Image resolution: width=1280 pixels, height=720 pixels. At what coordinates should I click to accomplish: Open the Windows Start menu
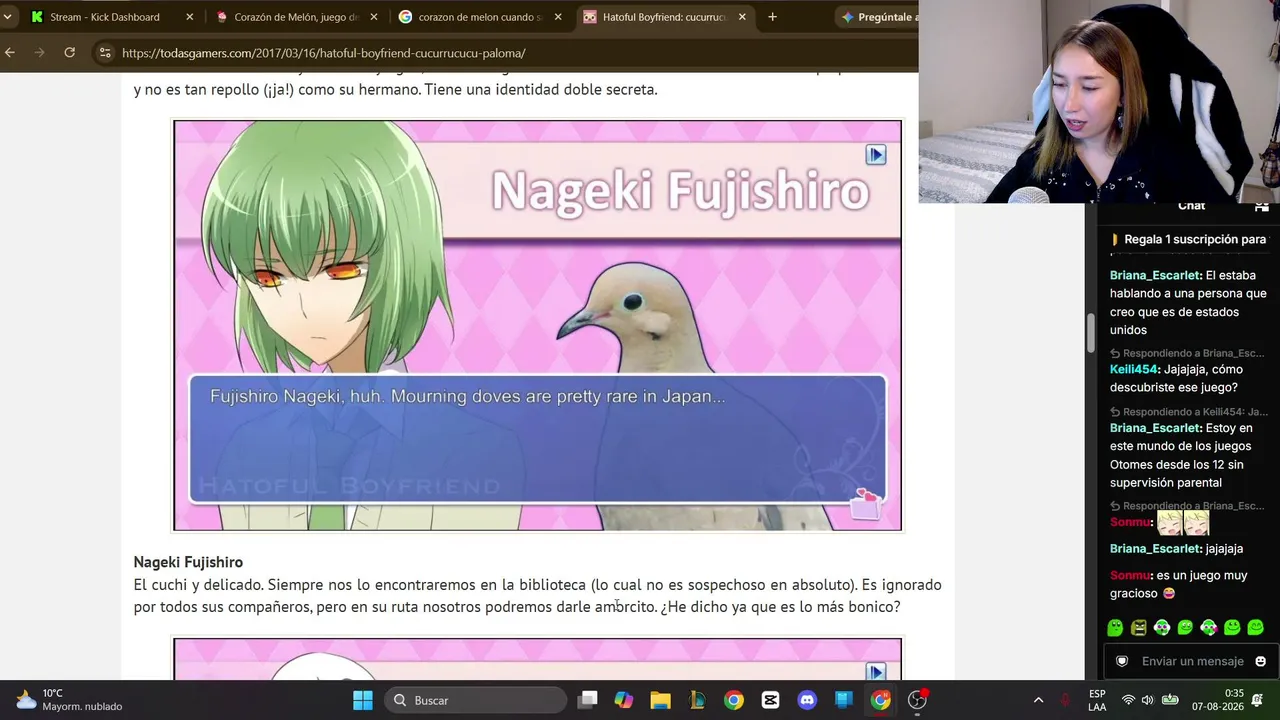pos(363,700)
